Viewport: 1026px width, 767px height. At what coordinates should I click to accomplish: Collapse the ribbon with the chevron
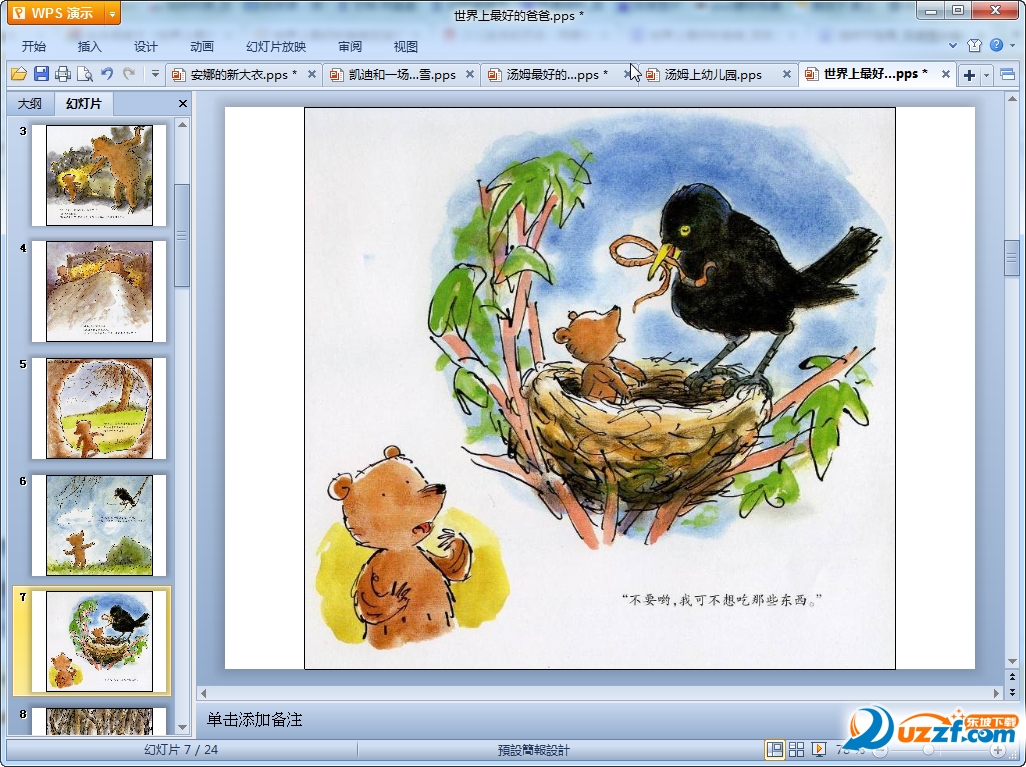953,45
